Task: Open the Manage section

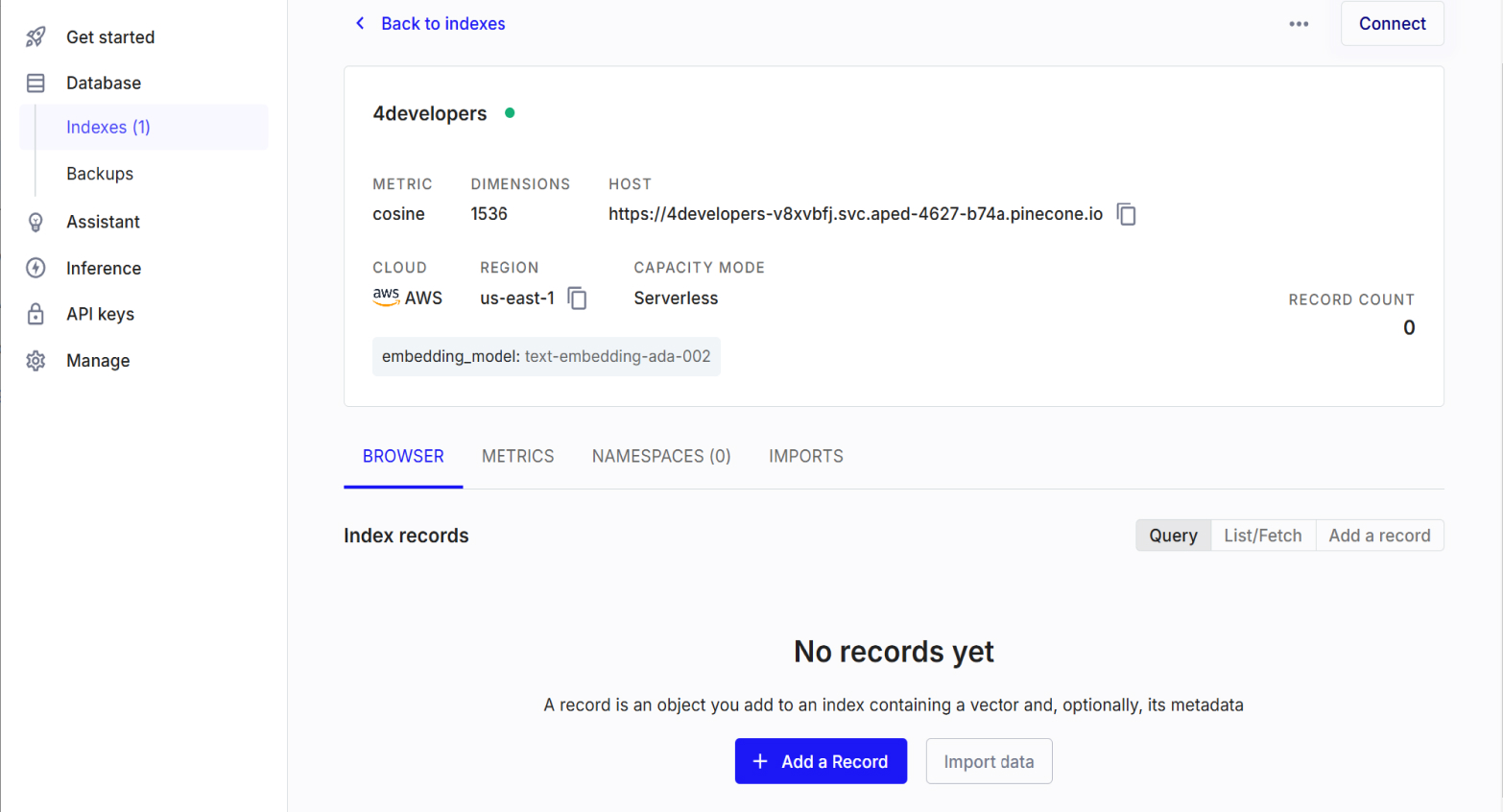Action: pyautogui.click(x=98, y=361)
